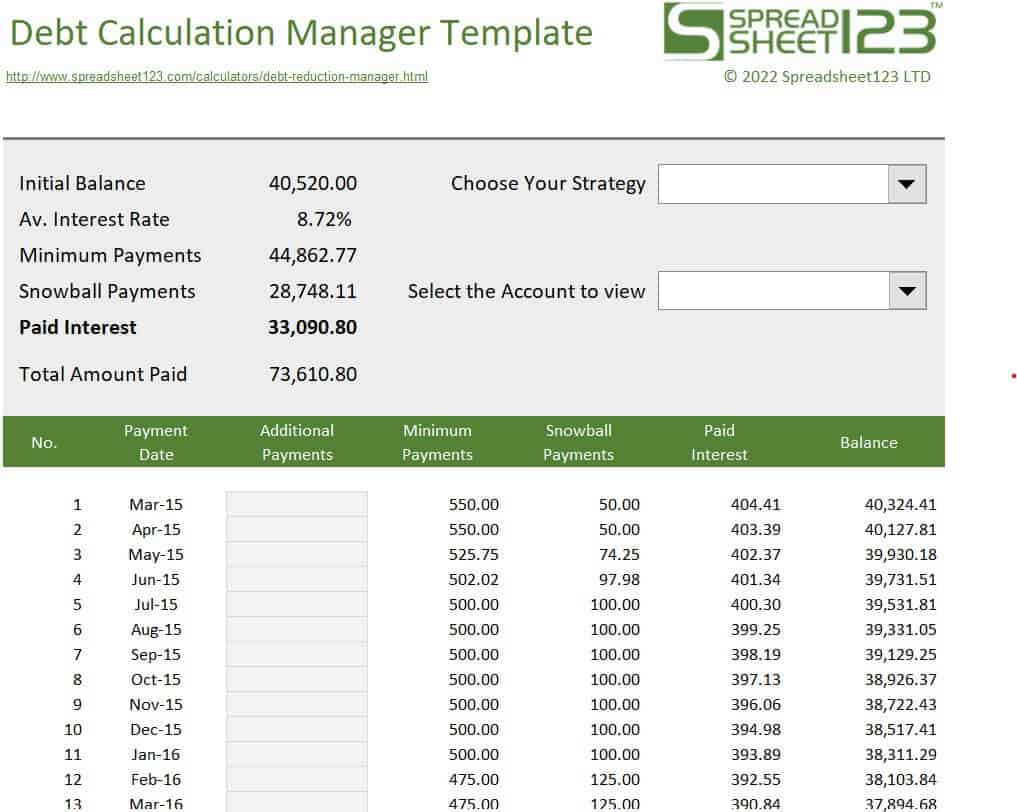This screenshot has height=812, width=1017.
Task: Click the Choose Your Strategy combo box field
Action: pos(772,184)
